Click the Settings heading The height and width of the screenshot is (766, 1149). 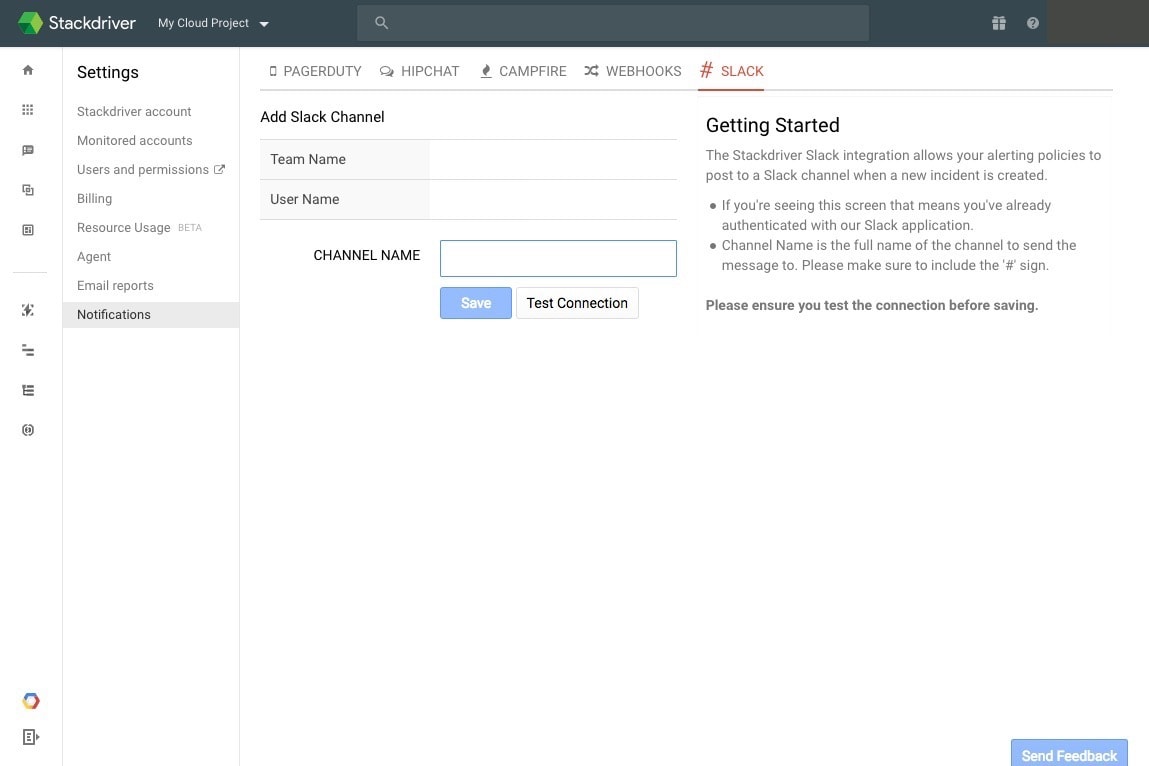click(108, 72)
